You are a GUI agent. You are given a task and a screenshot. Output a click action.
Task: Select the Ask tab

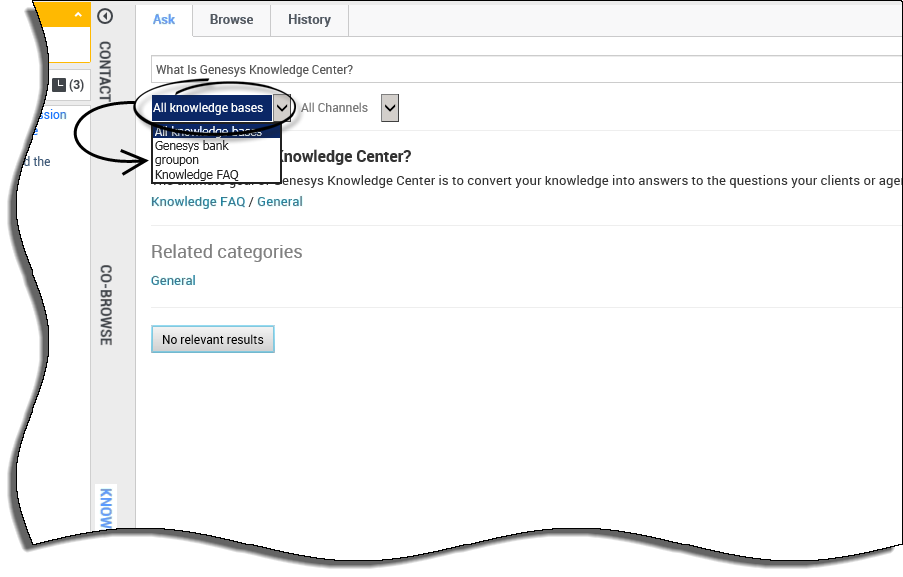[163, 19]
